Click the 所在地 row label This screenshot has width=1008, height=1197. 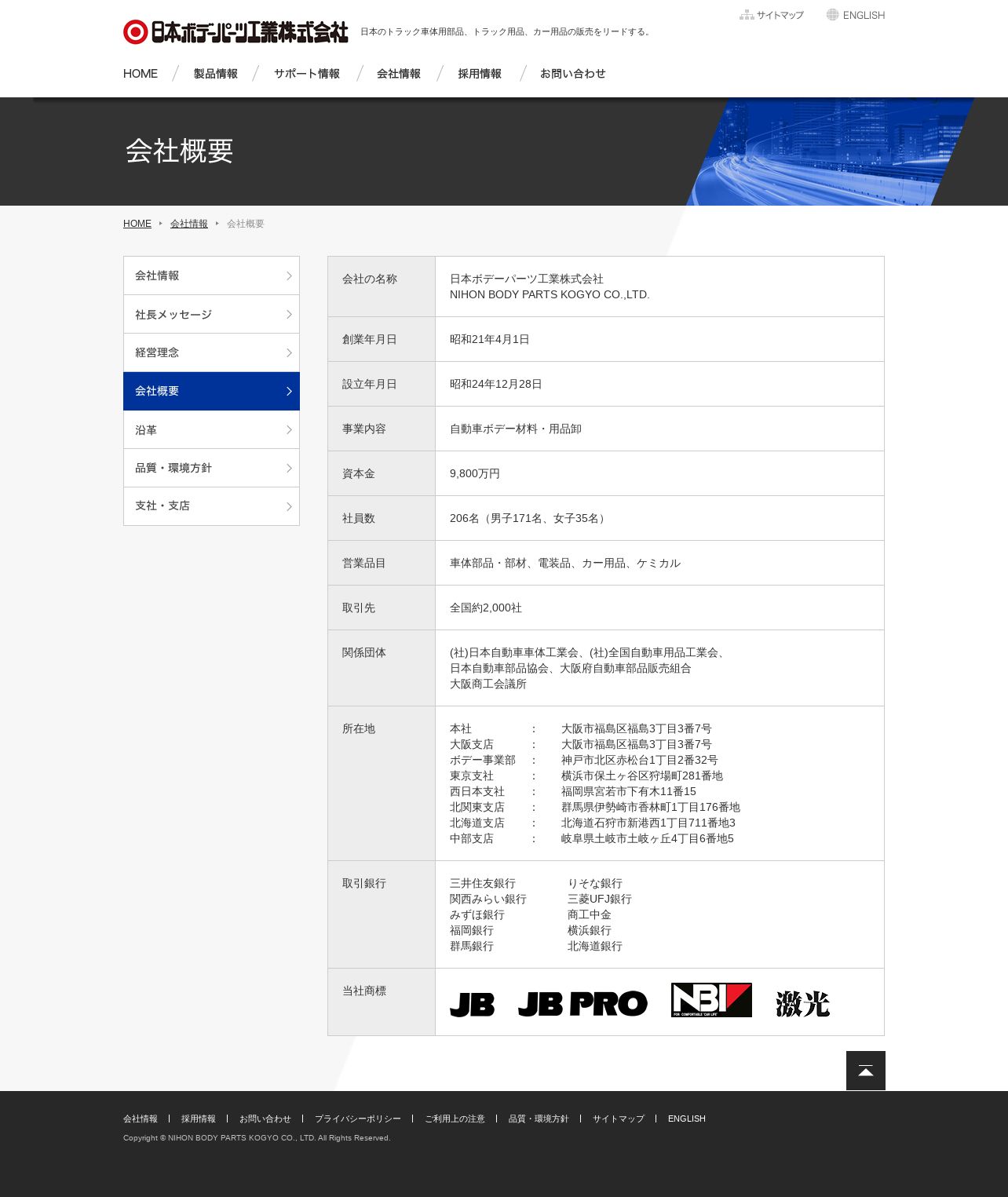click(x=359, y=728)
